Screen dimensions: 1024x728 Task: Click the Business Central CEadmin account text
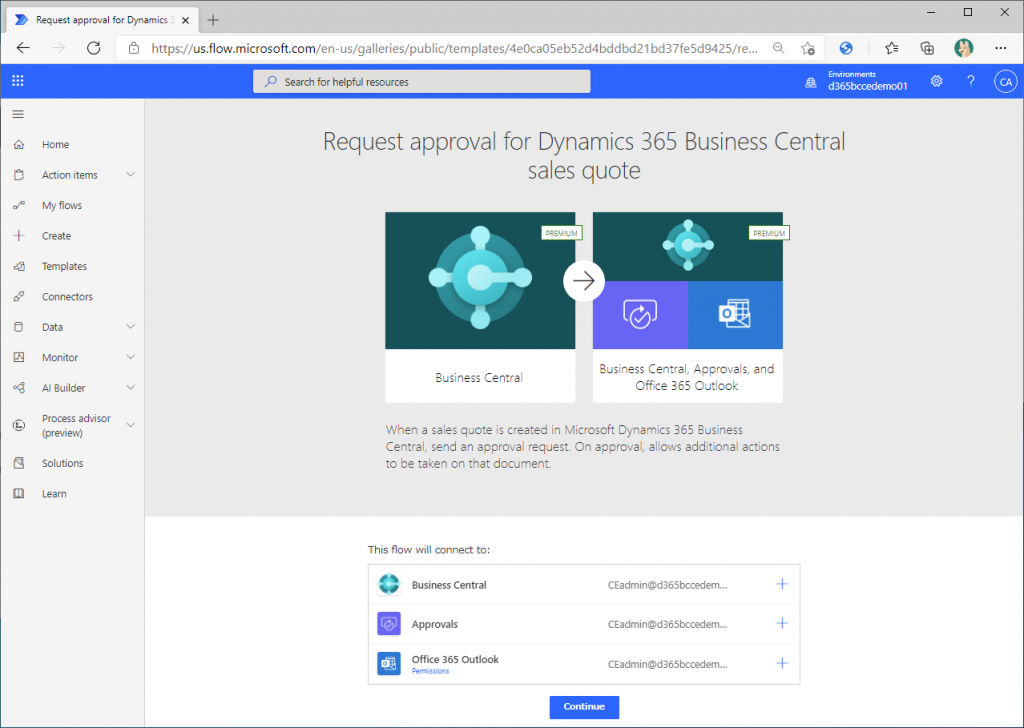[x=667, y=585]
